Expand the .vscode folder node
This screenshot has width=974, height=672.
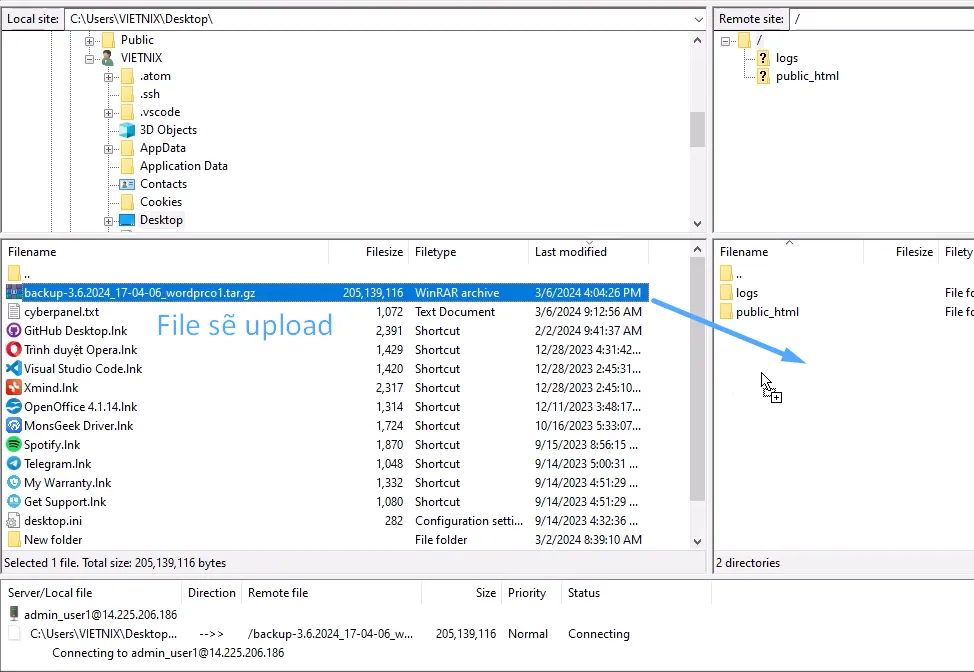[x=108, y=112]
